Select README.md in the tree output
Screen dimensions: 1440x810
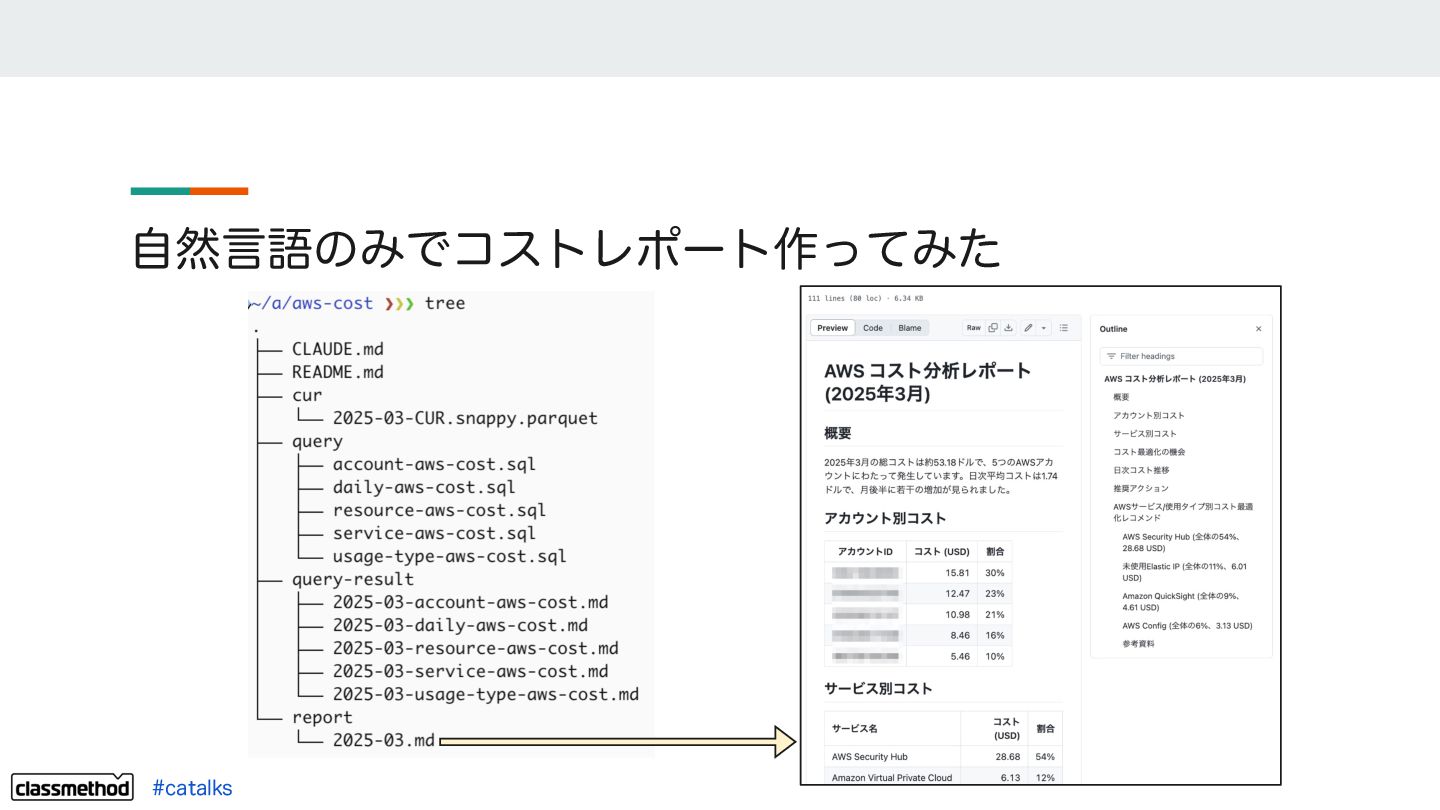[338, 372]
